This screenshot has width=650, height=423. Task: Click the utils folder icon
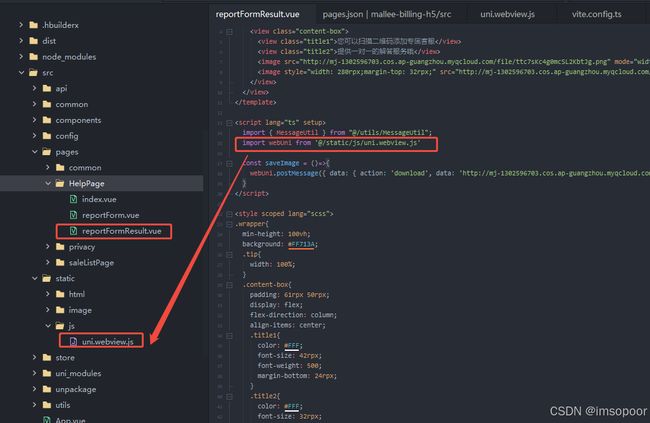(x=47, y=405)
